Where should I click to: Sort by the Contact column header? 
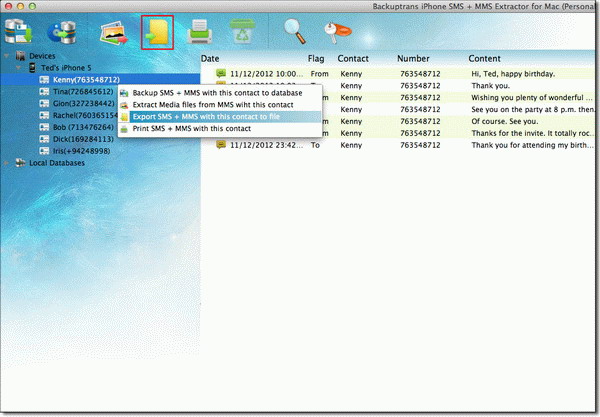tap(353, 59)
